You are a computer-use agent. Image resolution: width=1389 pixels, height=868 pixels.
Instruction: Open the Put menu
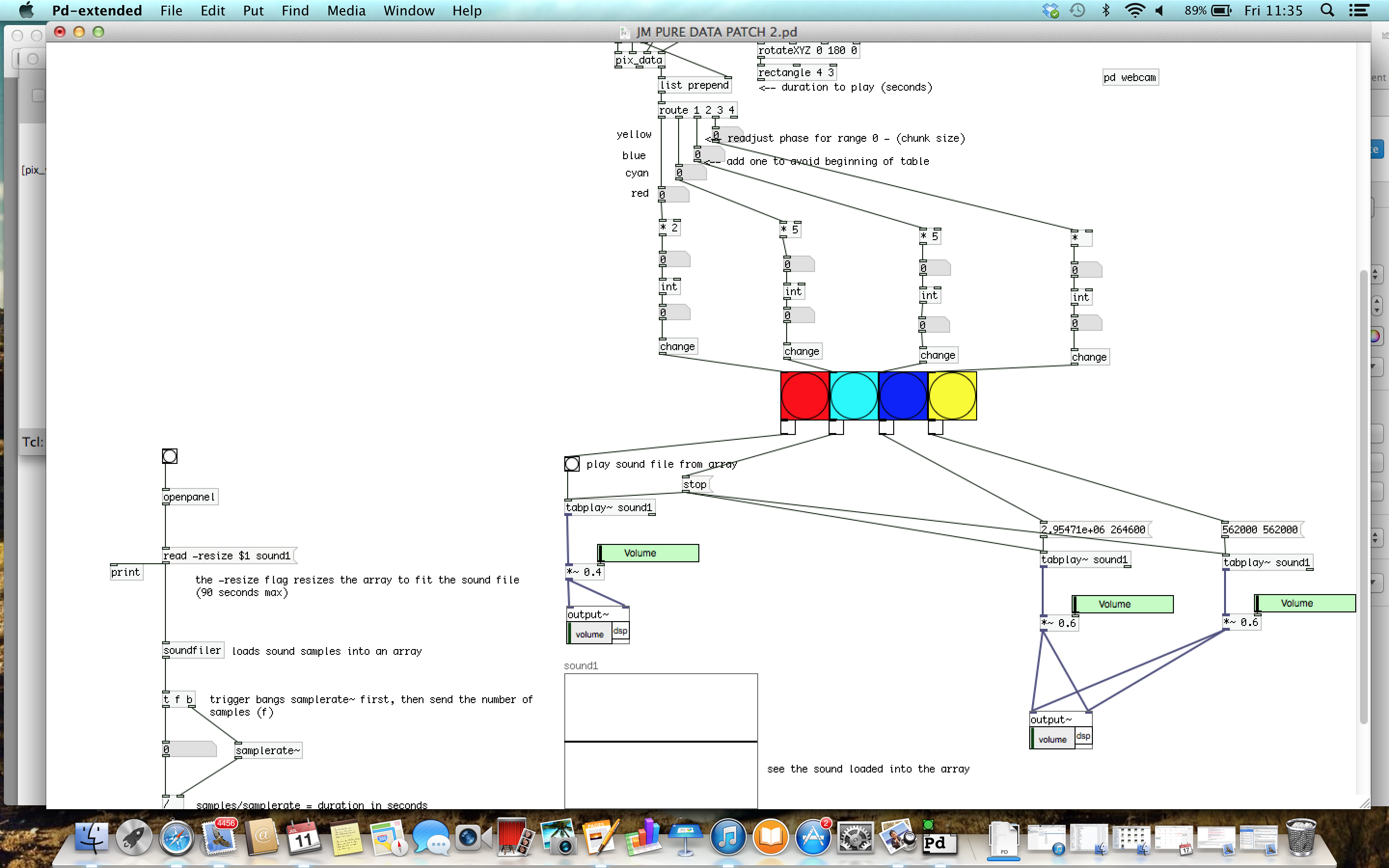(253, 10)
